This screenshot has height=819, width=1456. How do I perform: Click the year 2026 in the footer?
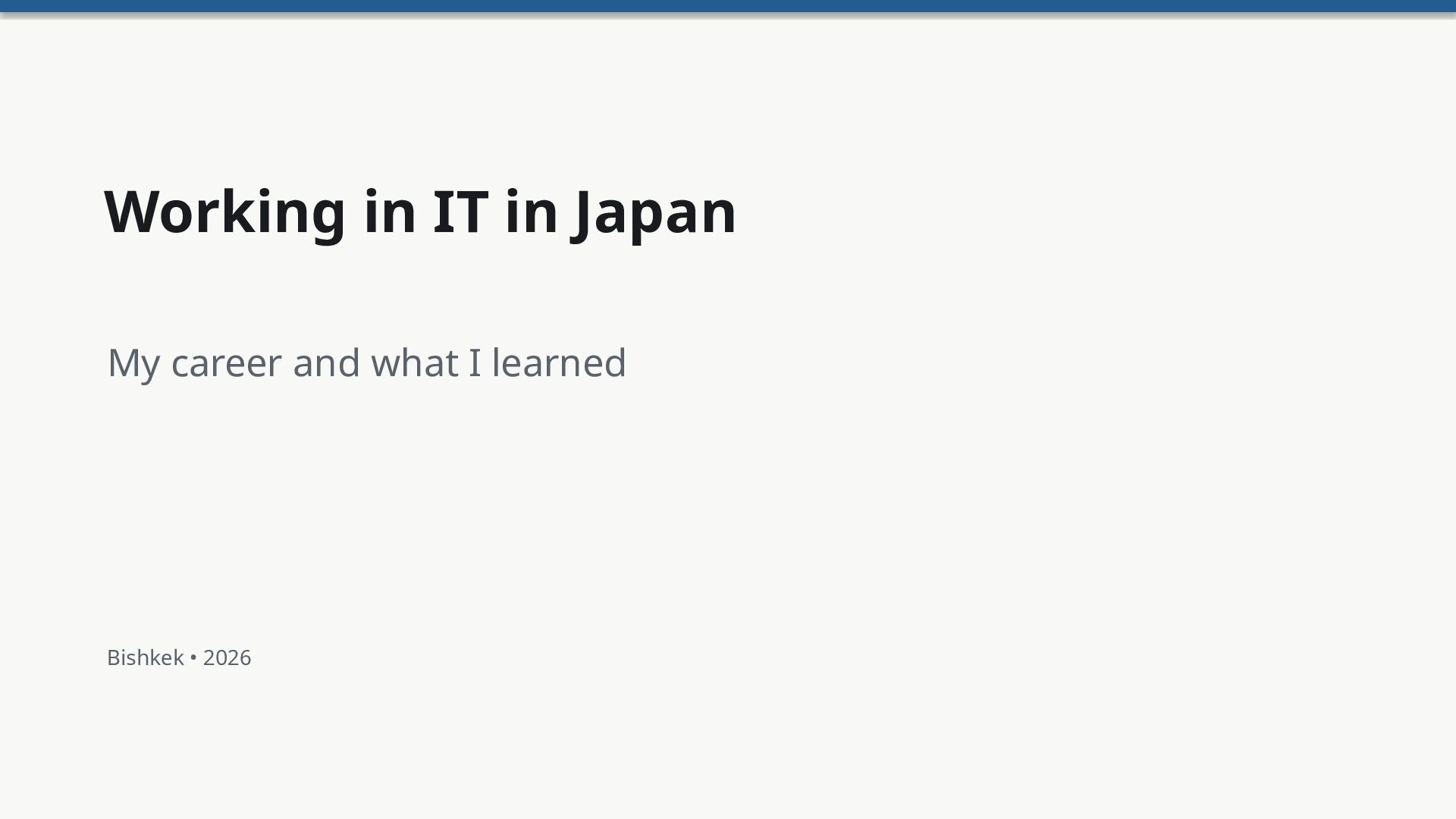click(227, 657)
